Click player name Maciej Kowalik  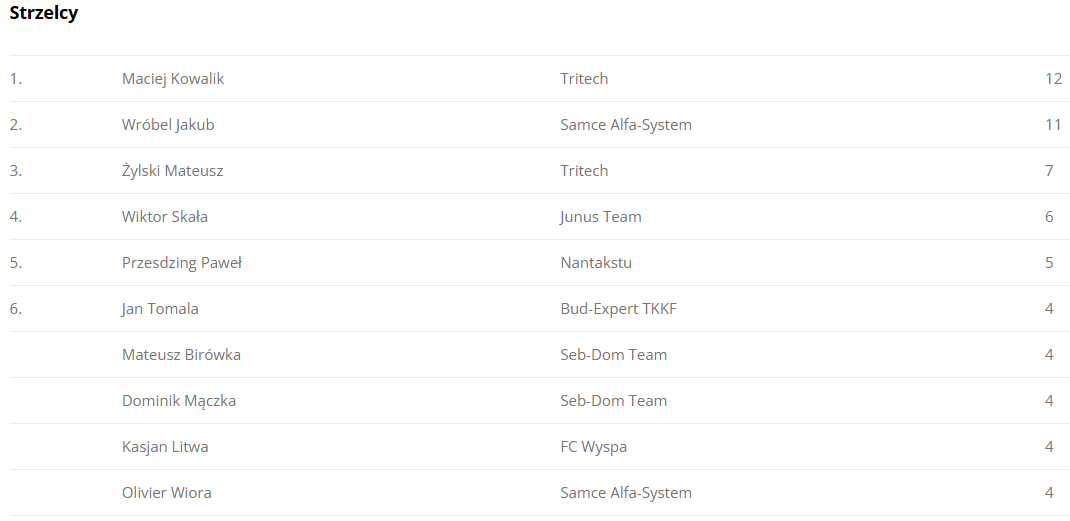(x=173, y=79)
